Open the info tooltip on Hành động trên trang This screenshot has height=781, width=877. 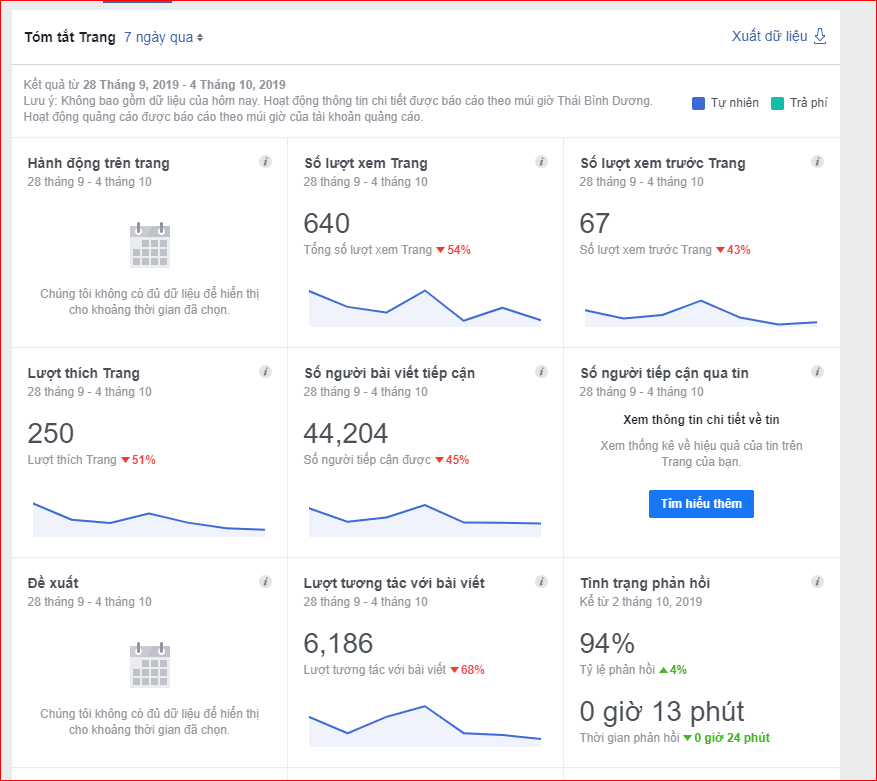tap(267, 160)
